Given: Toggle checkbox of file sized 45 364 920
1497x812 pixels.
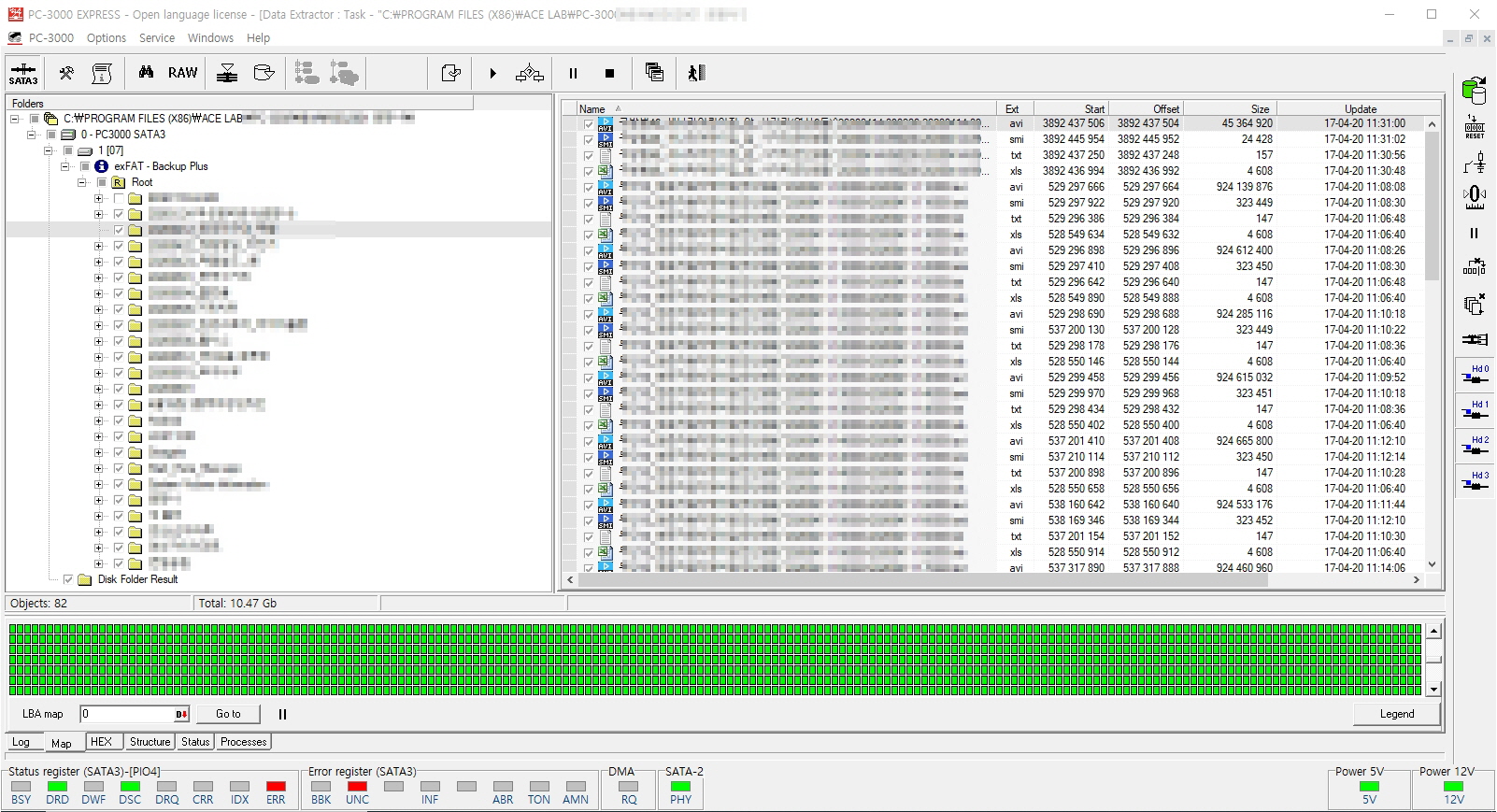Looking at the screenshot, I should click(x=588, y=123).
